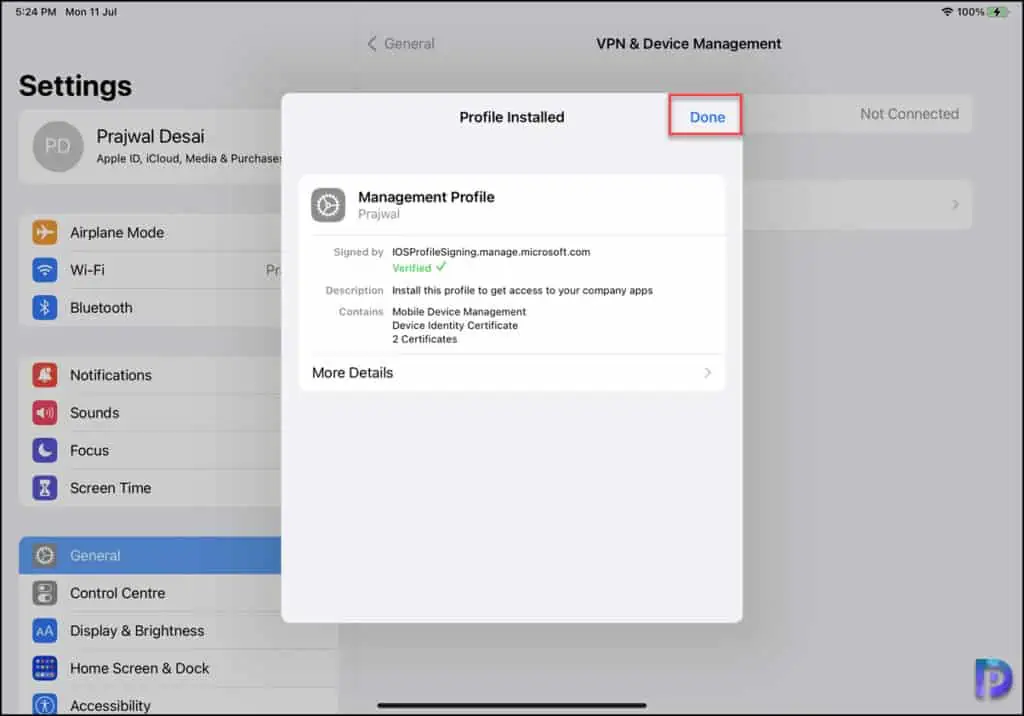
Task: Click Mobile Device Management entry
Action: click(x=458, y=312)
